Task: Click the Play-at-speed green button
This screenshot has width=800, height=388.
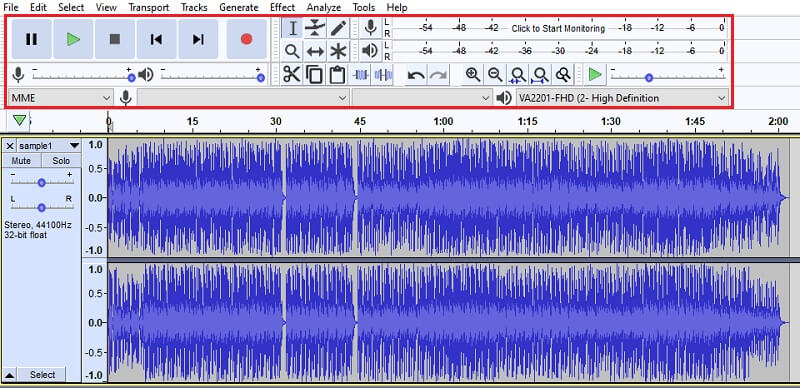Action: [x=594, y=75]
